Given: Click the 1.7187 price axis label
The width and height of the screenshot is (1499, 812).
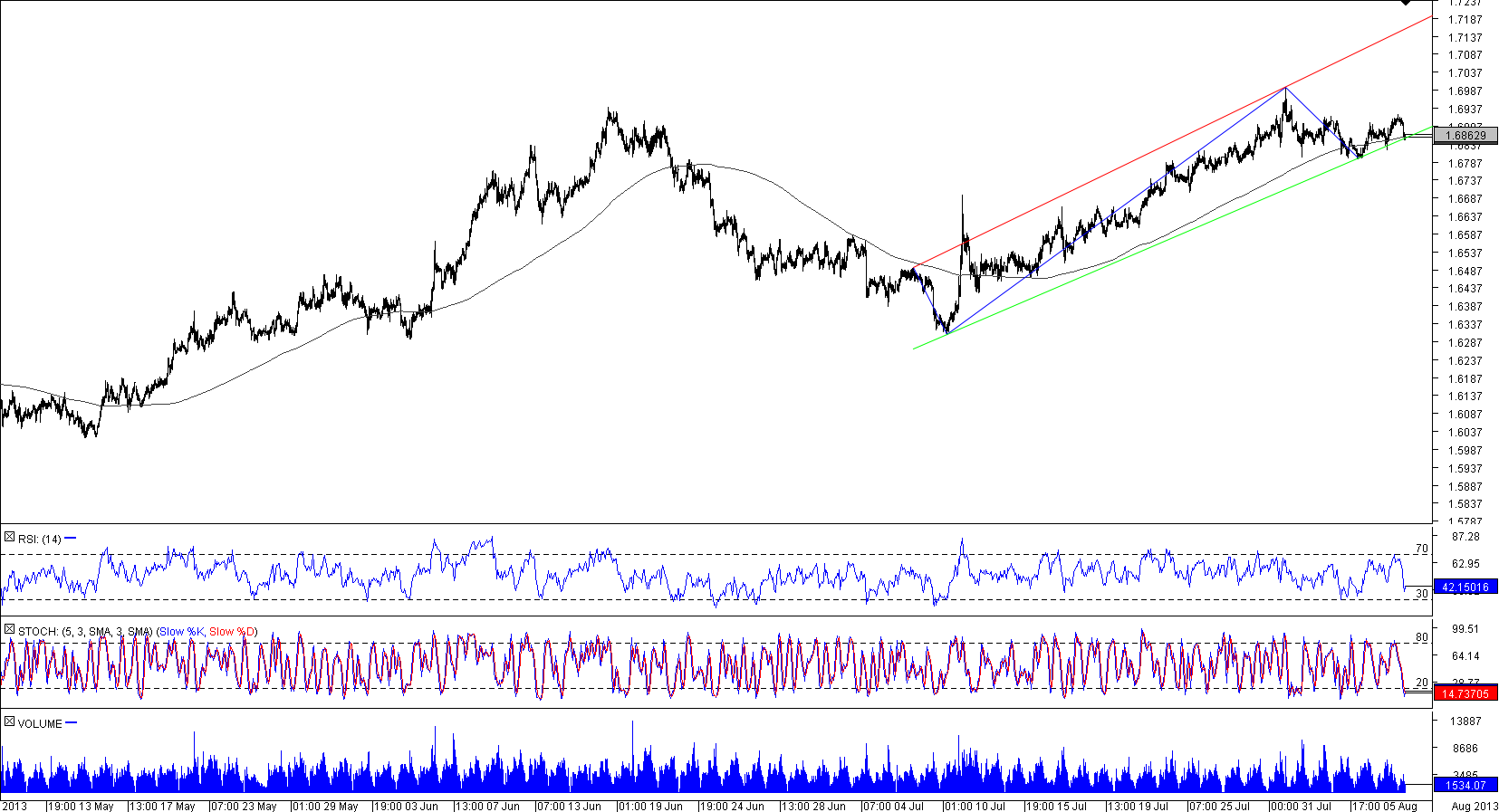Looking at the screenshot, I should click(x=1465, y=20).
